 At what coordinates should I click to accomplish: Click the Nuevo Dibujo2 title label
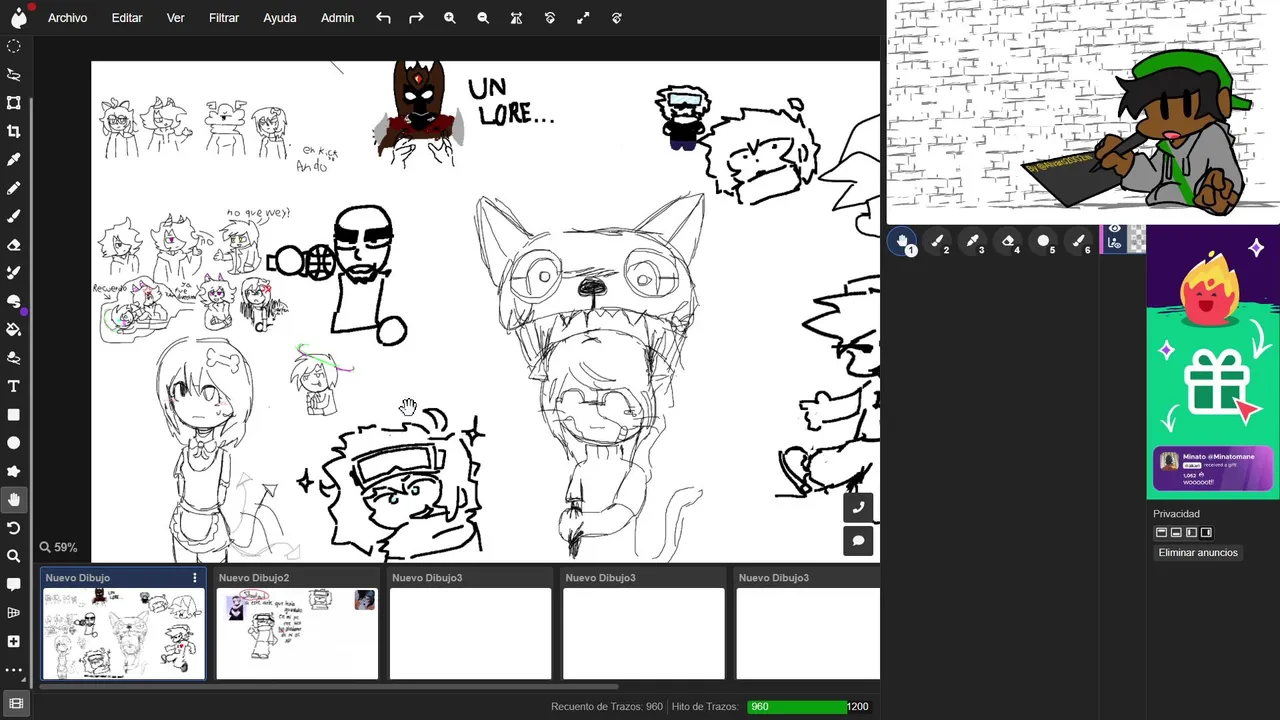pos(254,578)
